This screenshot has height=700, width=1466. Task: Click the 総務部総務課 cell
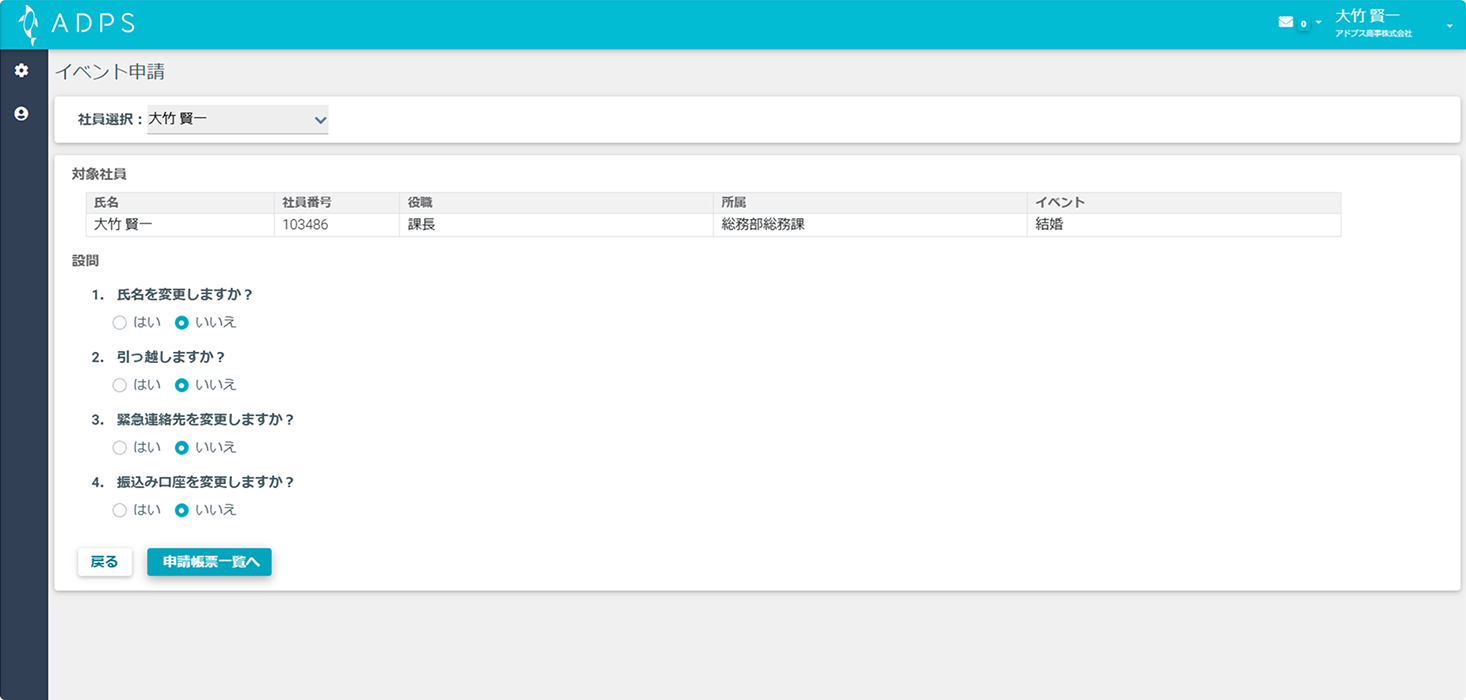870,225
